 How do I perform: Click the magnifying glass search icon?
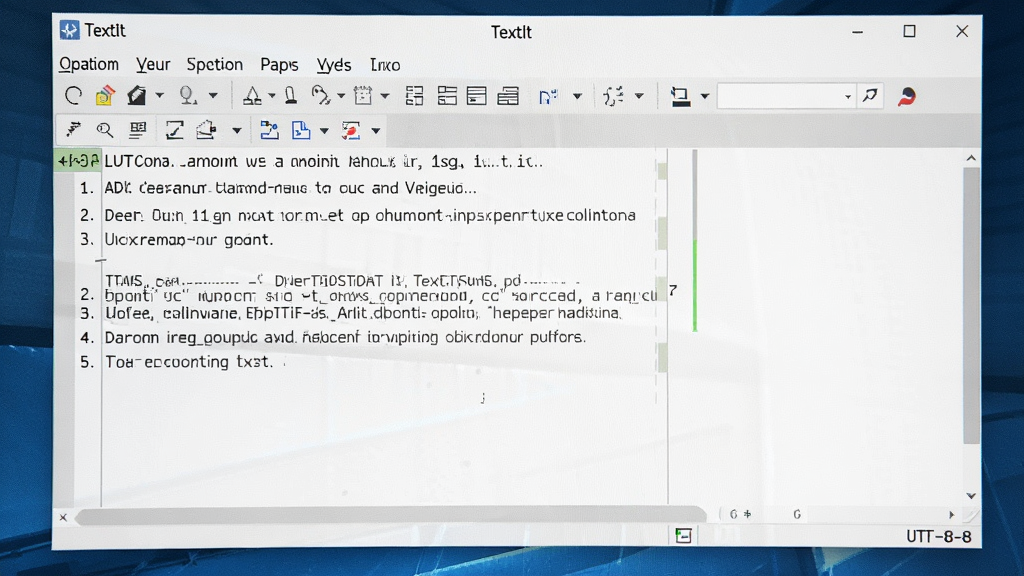(104, 131)
